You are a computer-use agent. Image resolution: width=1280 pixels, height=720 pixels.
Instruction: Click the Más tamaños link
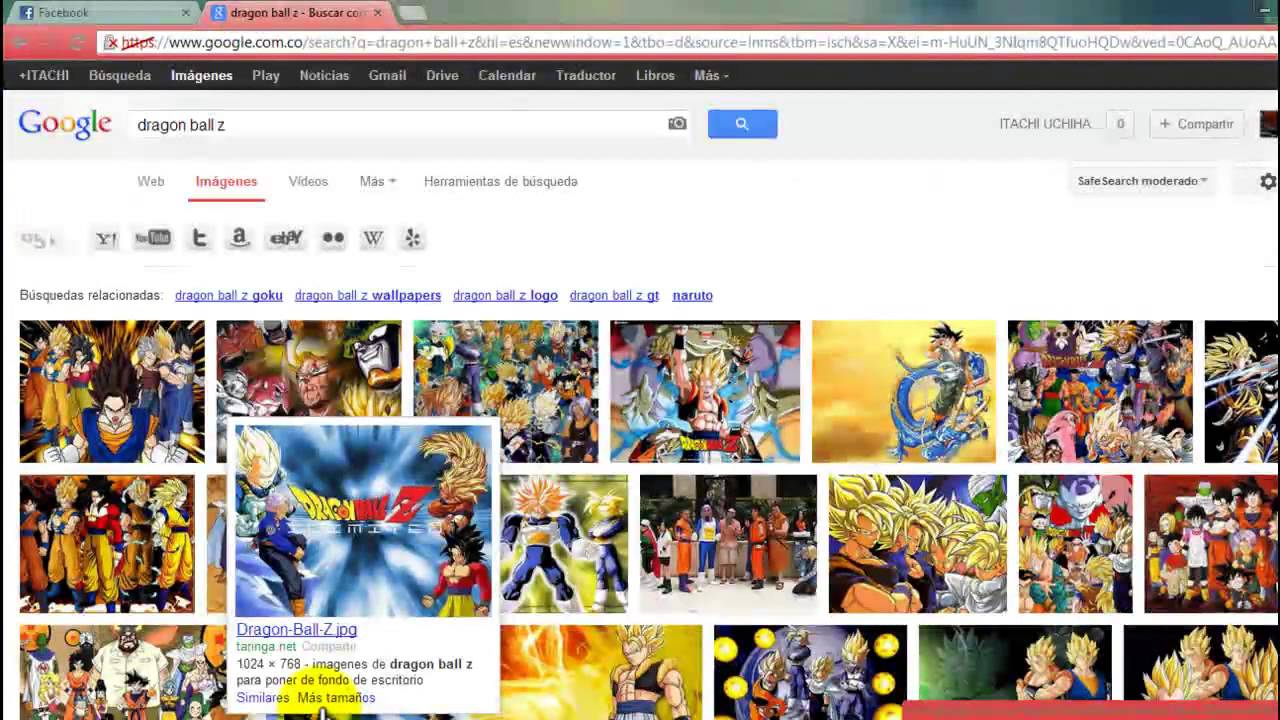[x=336, y=697]
